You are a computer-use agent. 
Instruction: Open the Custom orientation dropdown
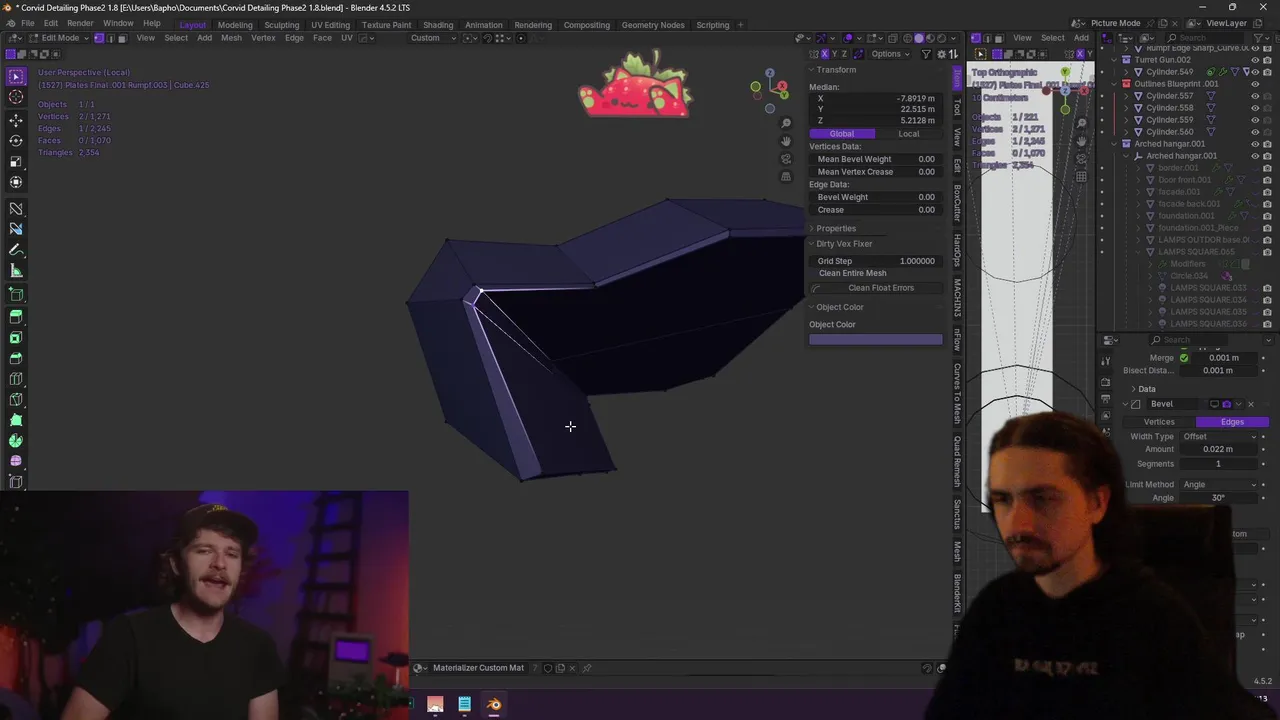431,38
